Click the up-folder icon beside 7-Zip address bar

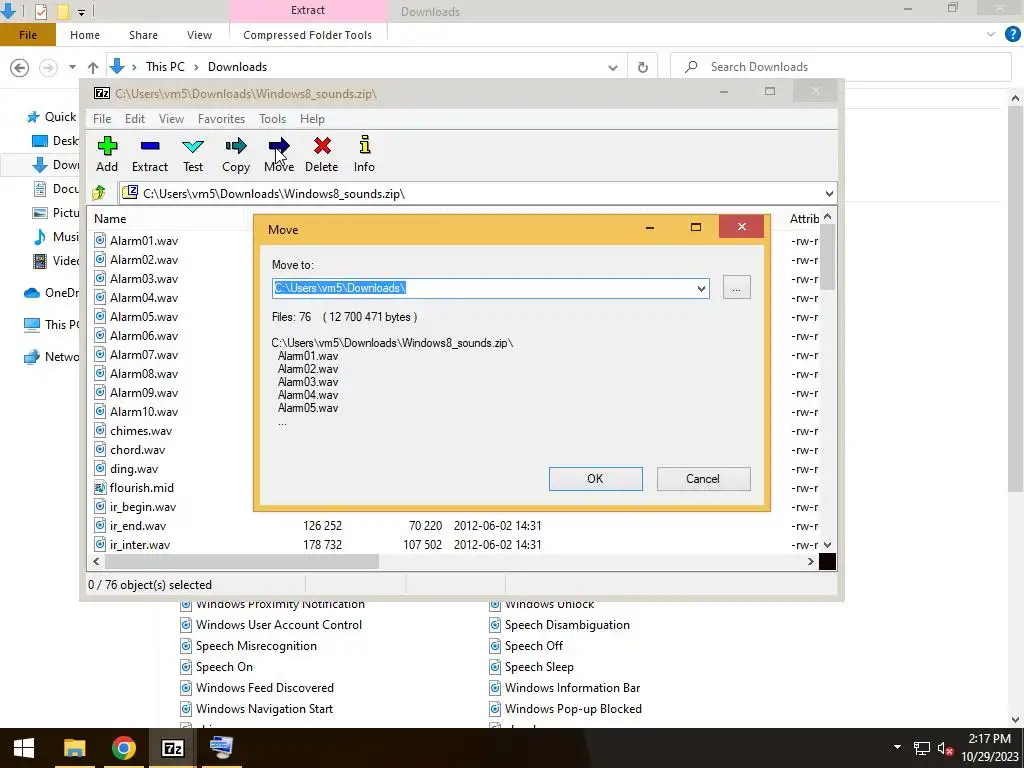point(99,193)
